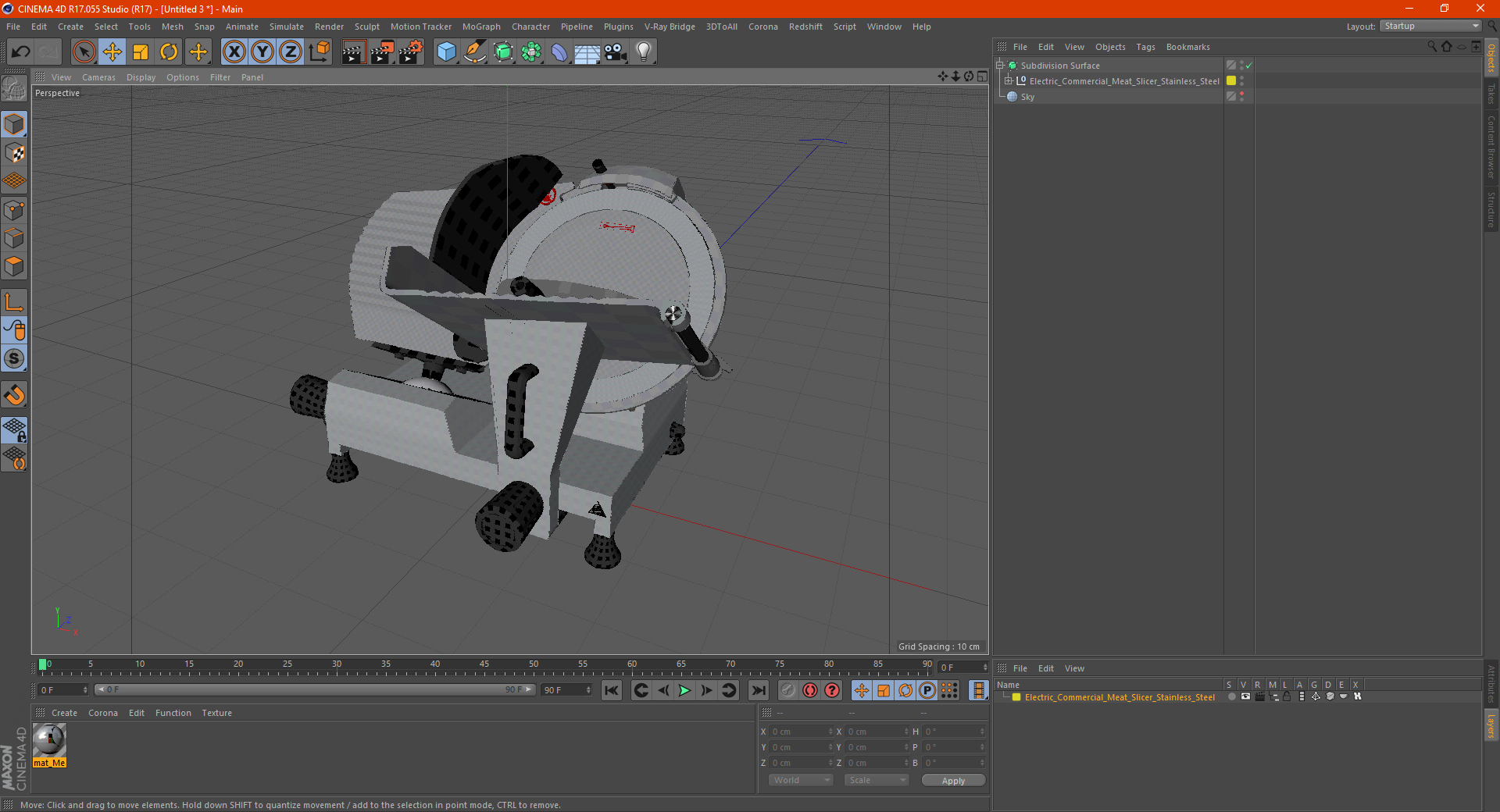The height and width of the screenshot is (812, 1500).
Task: Activate the Move tool in top toolbar
Action: (x=112, y=52)
